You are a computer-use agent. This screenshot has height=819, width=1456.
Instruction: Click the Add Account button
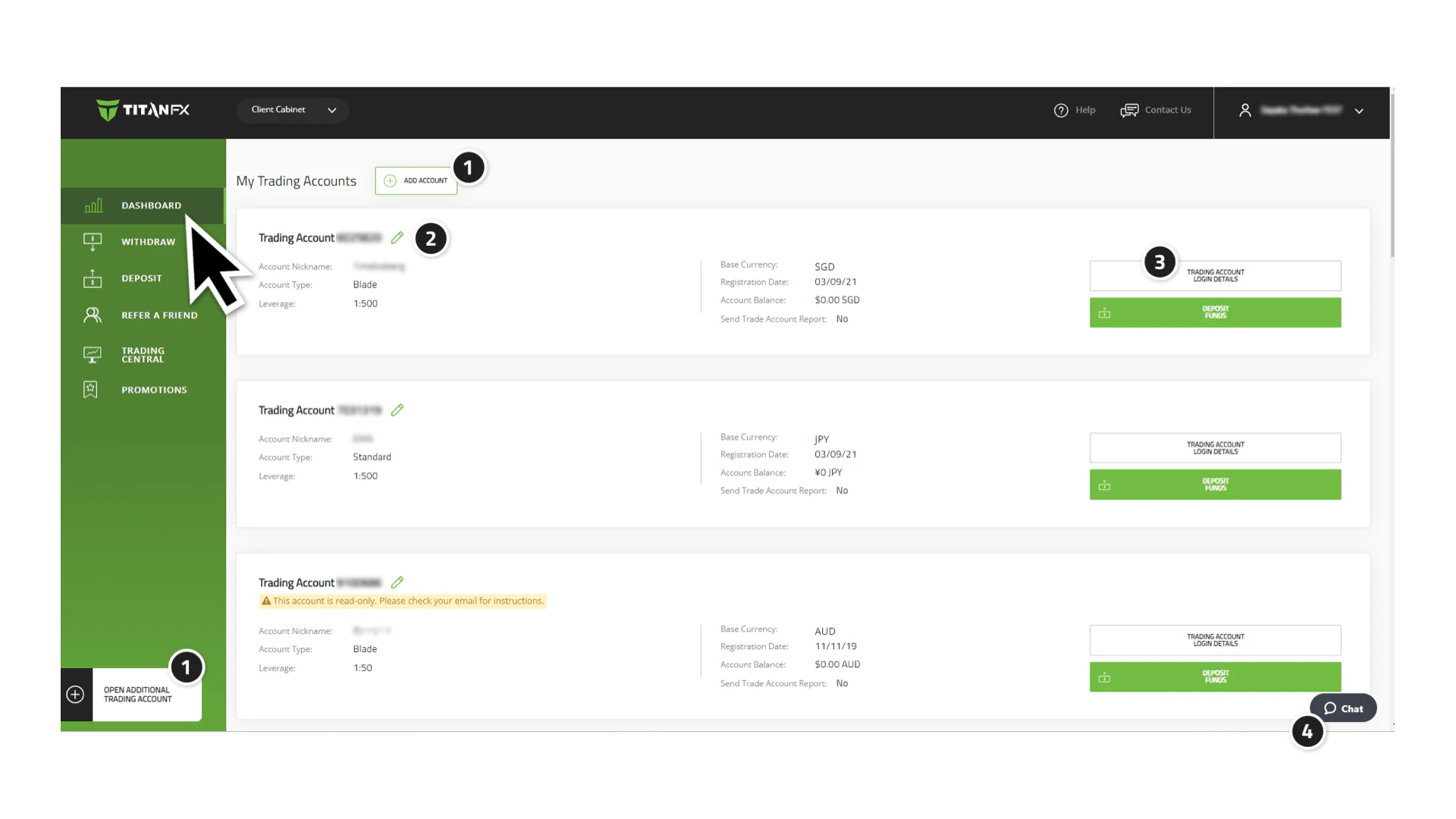point(416,180)
